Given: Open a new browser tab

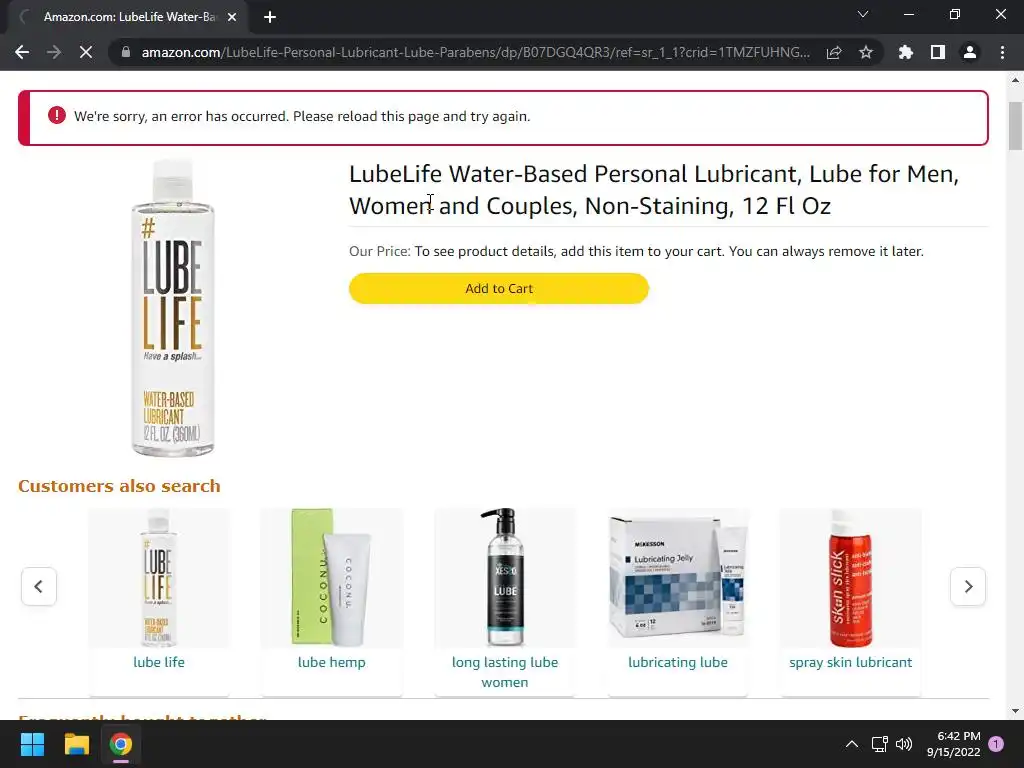Looking at the screenshot, I should [x=270, y=17].
